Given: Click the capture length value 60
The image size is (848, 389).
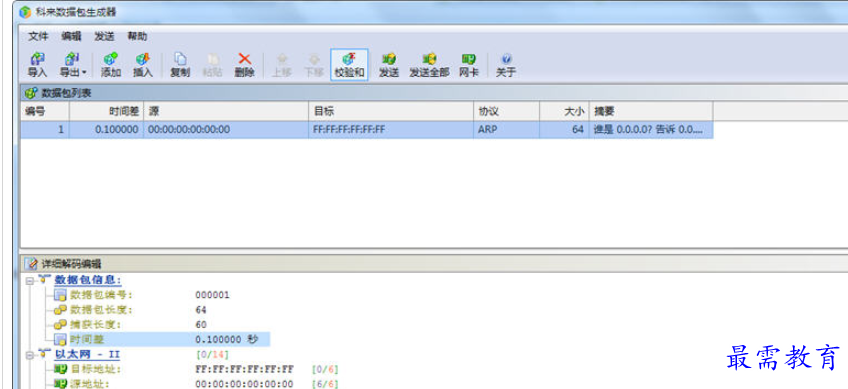Looking at the screenshot, I should pos(201,325).
